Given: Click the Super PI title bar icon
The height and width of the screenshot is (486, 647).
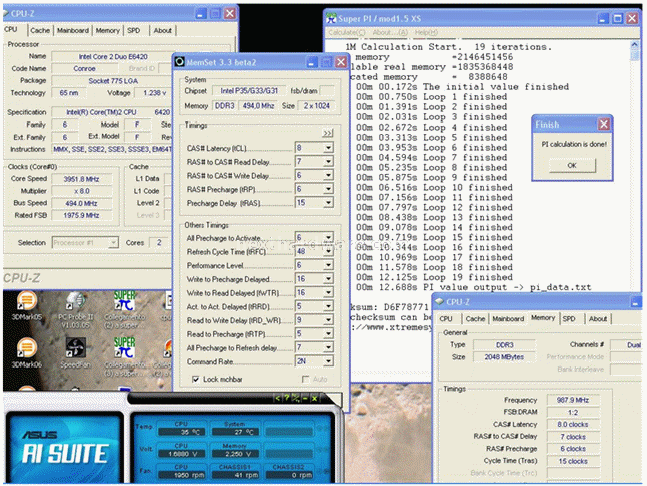Looking at the screenshot, I should [x=331, y=18].
